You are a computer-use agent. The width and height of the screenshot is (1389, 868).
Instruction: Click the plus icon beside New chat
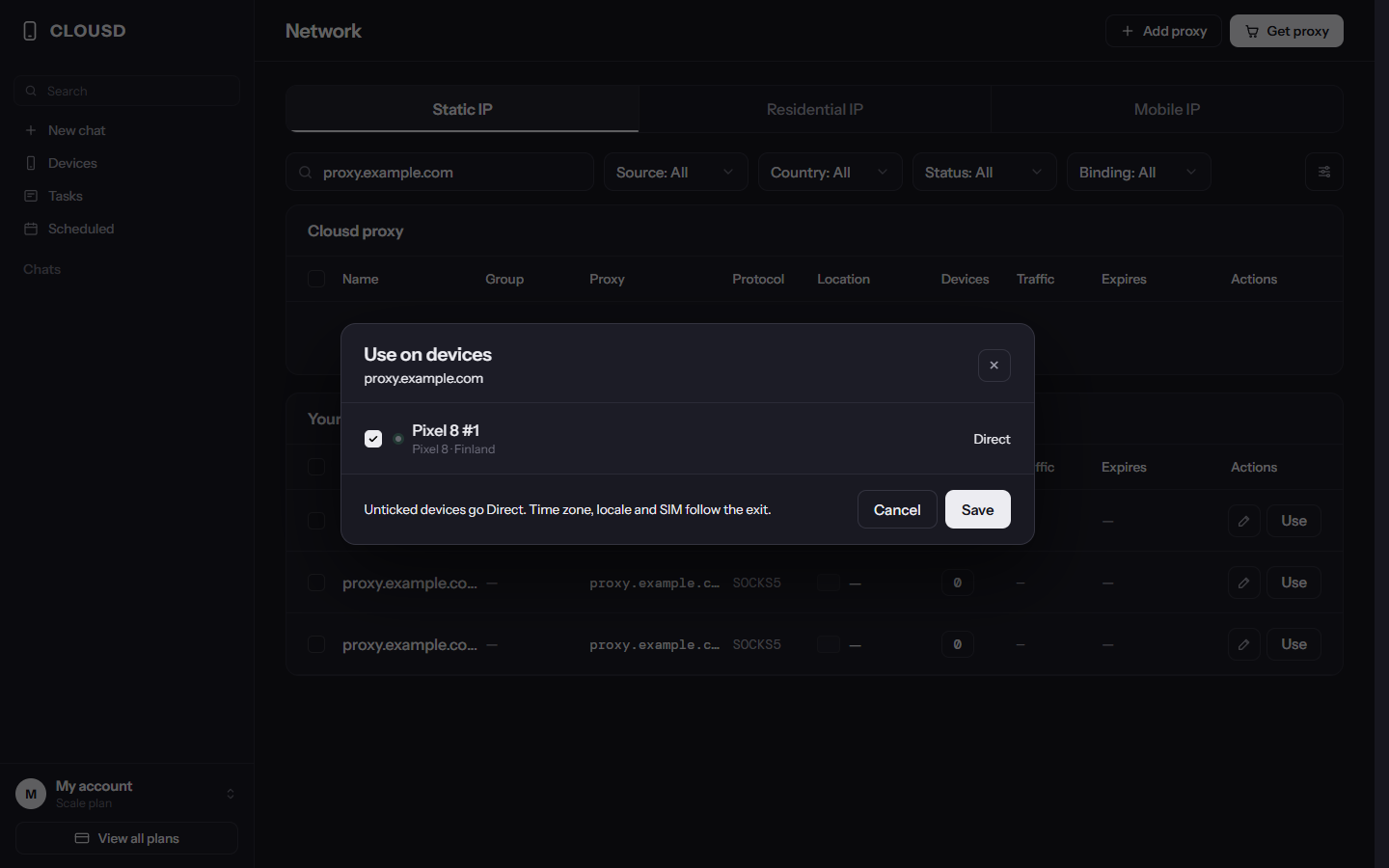pos(31,130)
